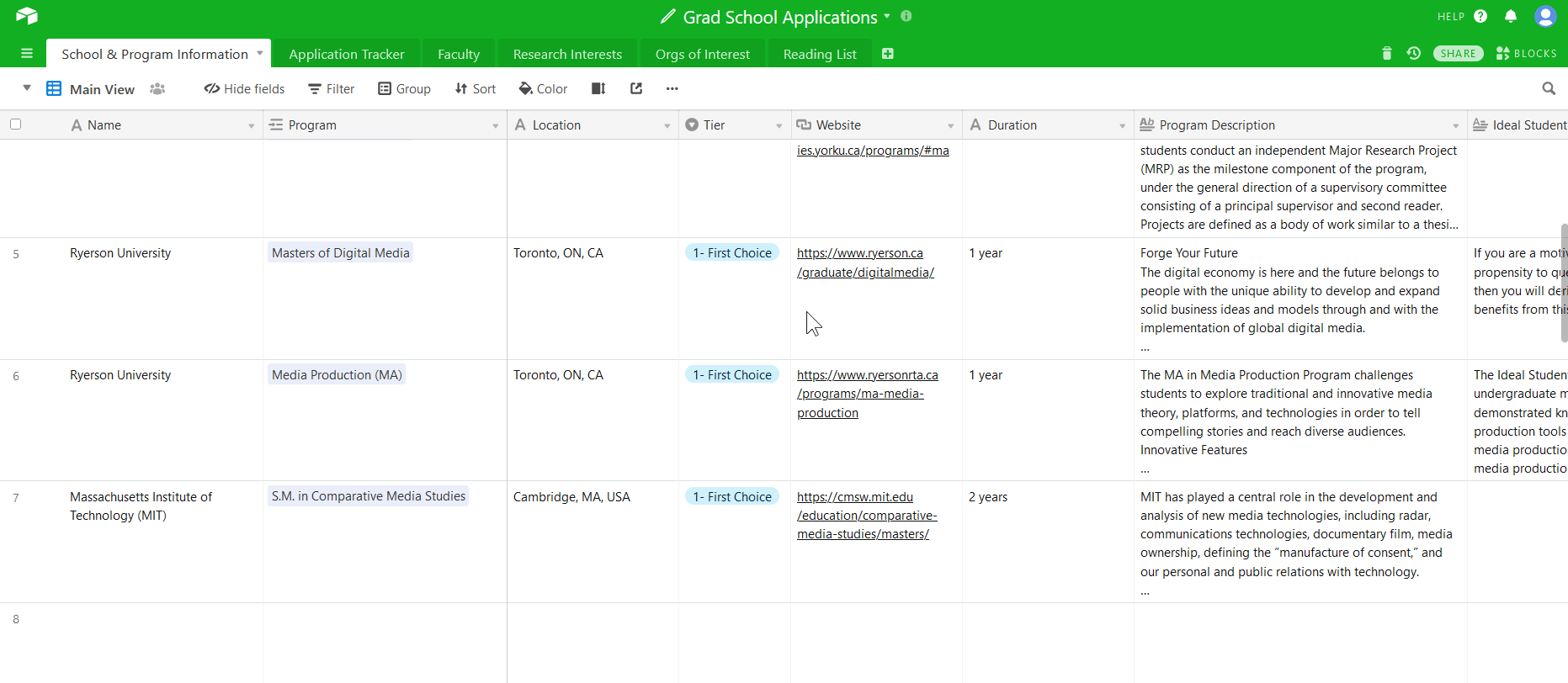Open ies.yorku.ca programs link
Viewport: 1568px width, 683px height.
tap(873, 151)
